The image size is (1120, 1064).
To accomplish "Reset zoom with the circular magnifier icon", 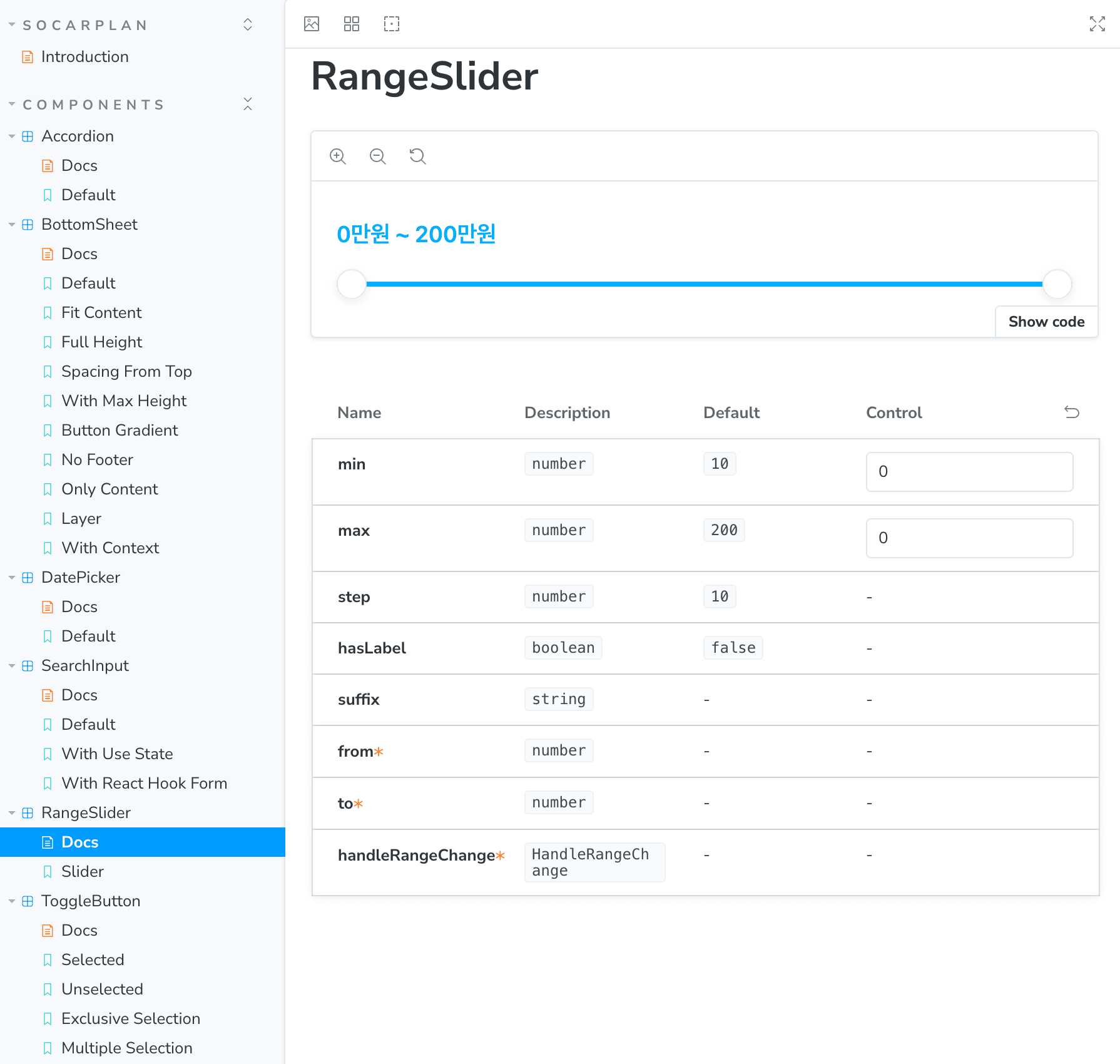I will [418, 156].
